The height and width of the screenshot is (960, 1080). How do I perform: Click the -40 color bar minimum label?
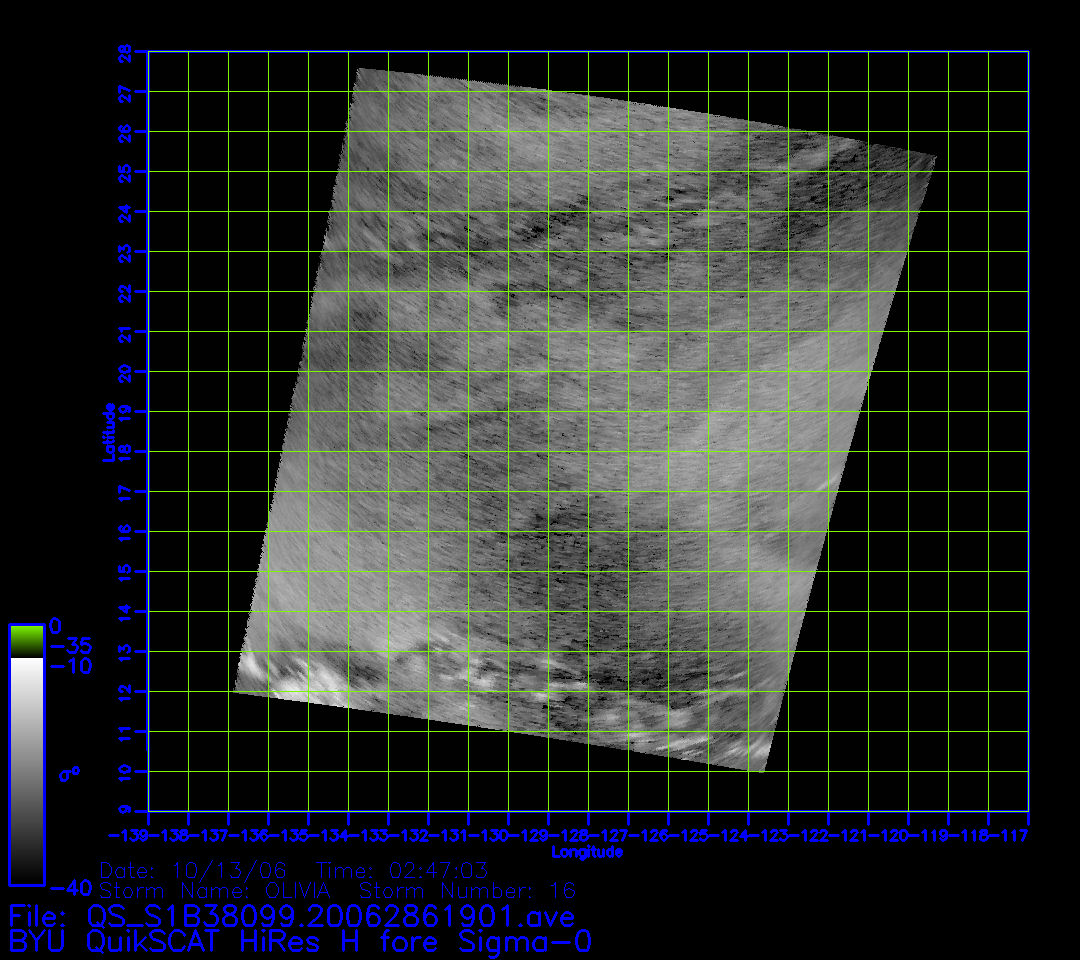68,887
